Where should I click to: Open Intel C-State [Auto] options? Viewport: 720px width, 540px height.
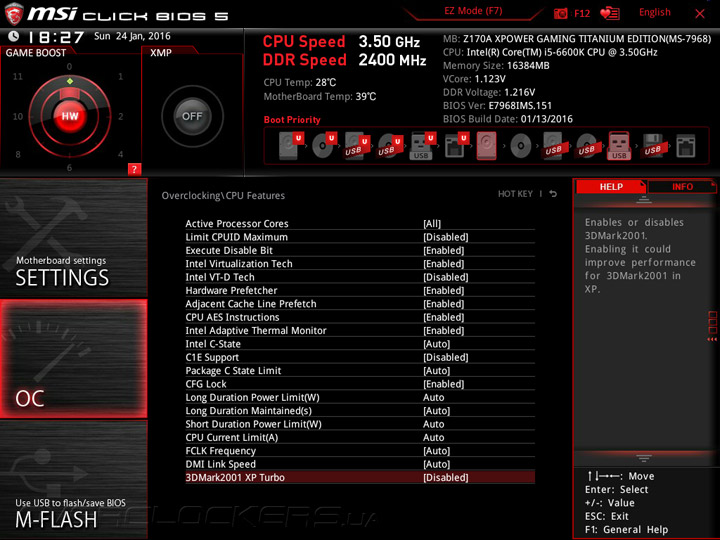pos(436,343)
